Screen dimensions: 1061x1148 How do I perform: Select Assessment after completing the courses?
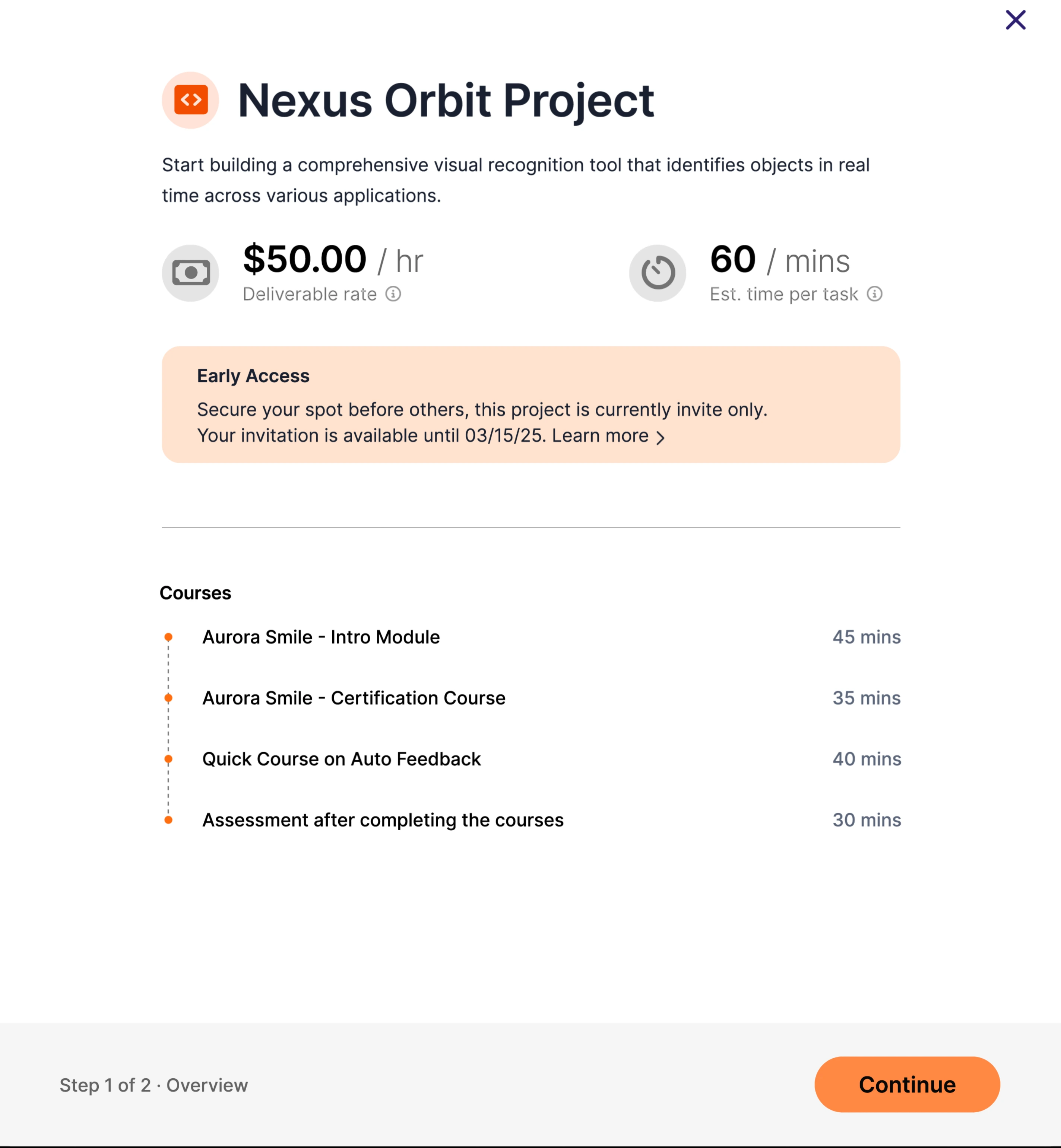(383, 820)
